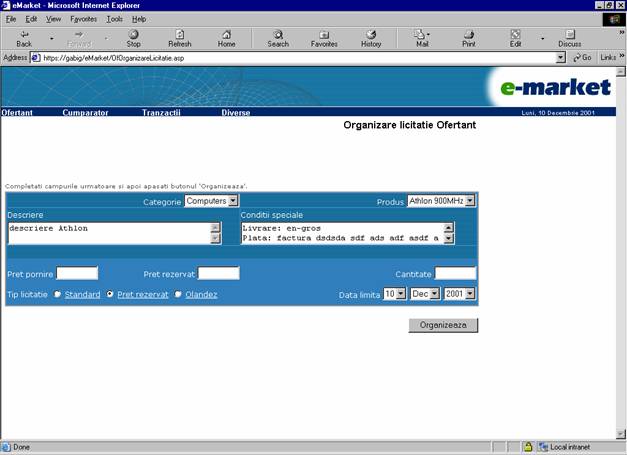Viewport: 627px width, 455px height.
Task: Open the Cumparator navigation link
Action: (x=85, y=113)
